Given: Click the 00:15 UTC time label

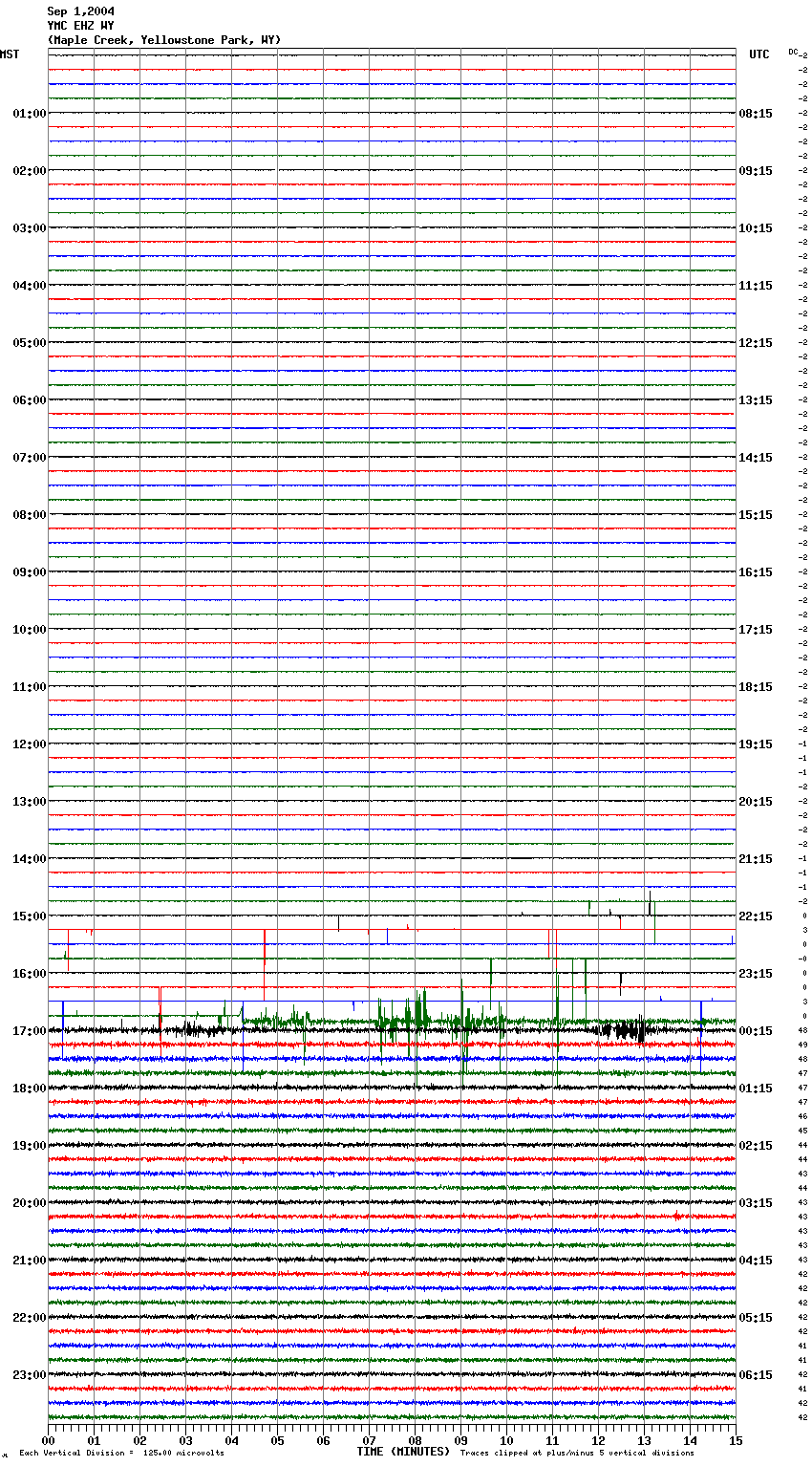Looking at the screenshot, I should [x=756, y=1031].
